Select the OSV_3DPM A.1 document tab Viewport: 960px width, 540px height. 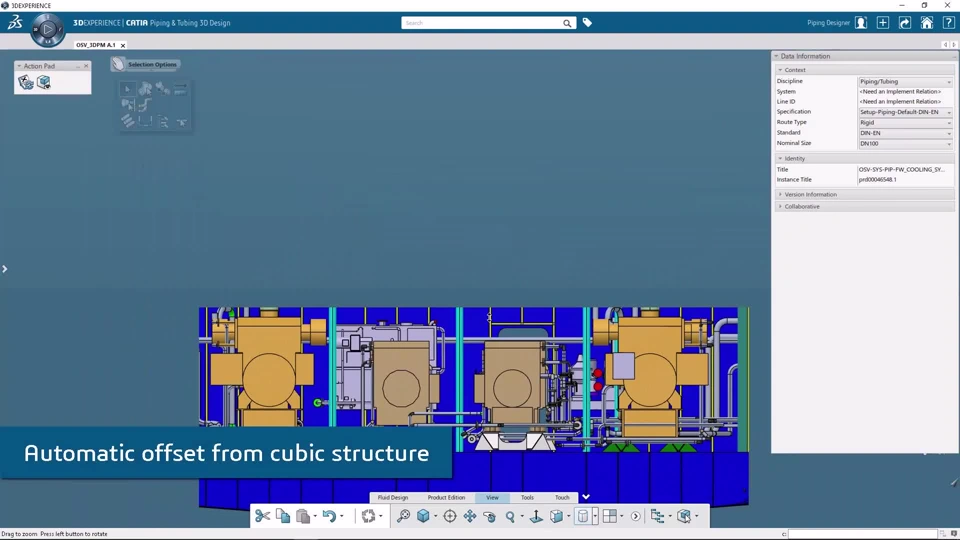(96, 45)
